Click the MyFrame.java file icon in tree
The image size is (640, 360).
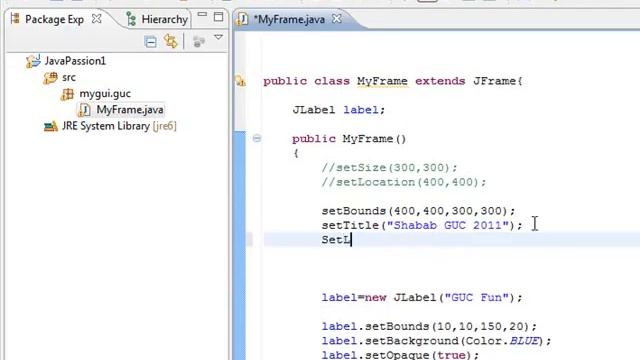click(84, 110)
